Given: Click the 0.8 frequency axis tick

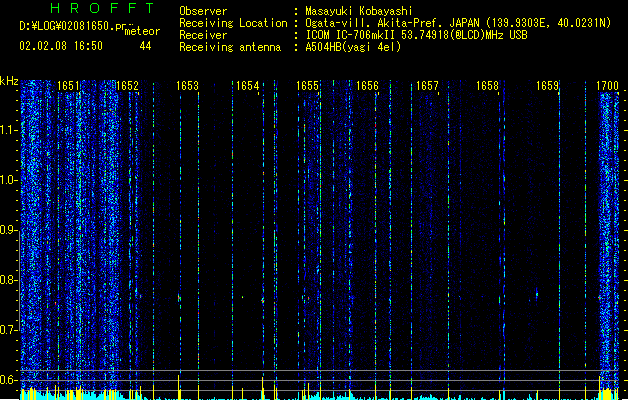Looking at the screenshot, I should (8, 280).
